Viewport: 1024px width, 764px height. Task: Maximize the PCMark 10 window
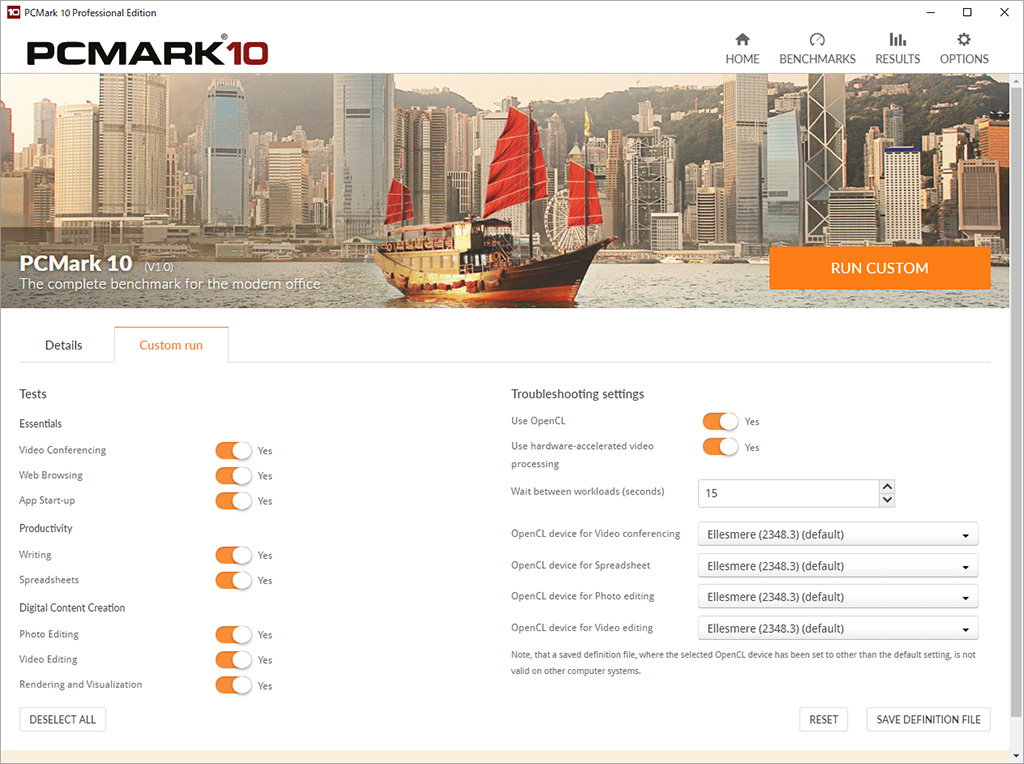click(x=967, y=12)
